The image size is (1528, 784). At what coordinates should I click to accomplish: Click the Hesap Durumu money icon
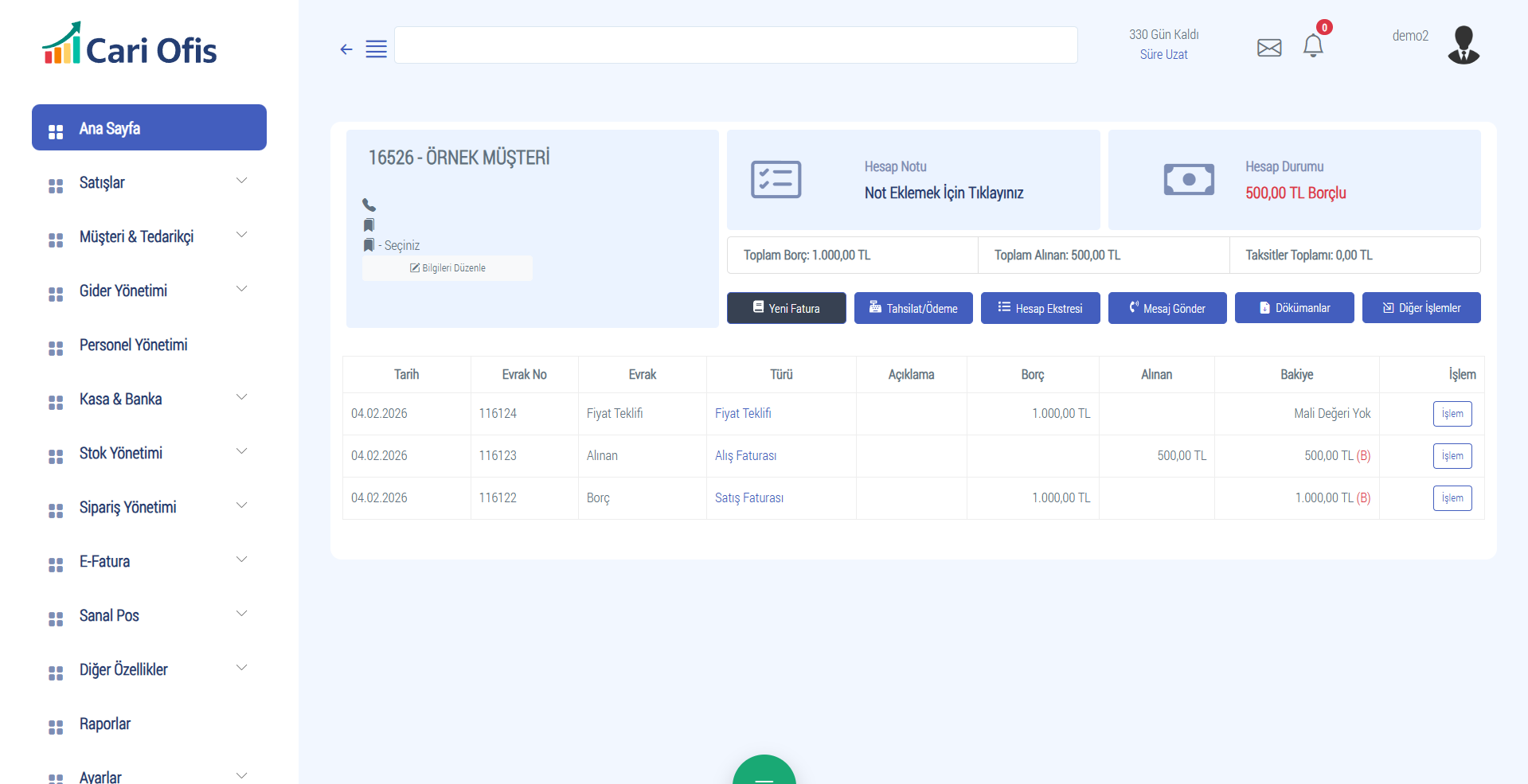pyautogui.click(x=1188, y=180)
